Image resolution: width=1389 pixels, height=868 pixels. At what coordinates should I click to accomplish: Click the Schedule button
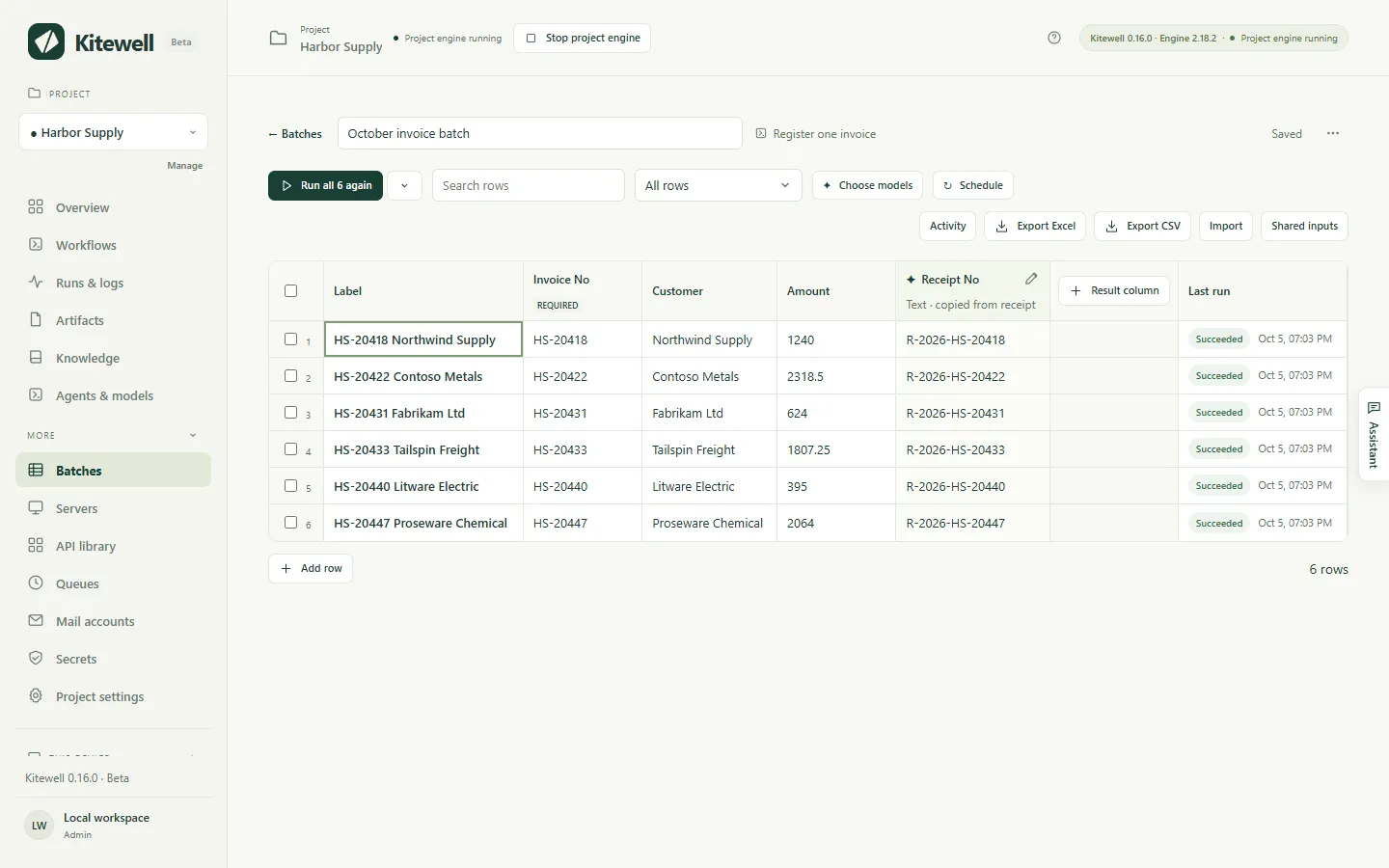pos(972,185)
